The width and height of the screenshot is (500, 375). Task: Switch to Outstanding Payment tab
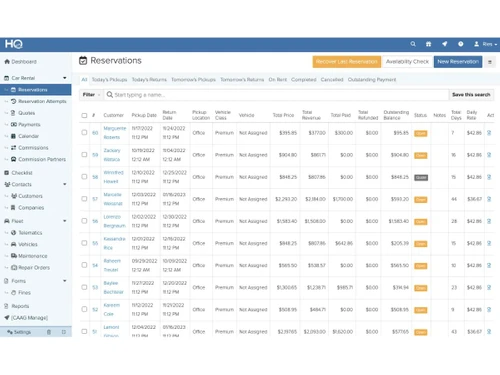coord(372,80)
